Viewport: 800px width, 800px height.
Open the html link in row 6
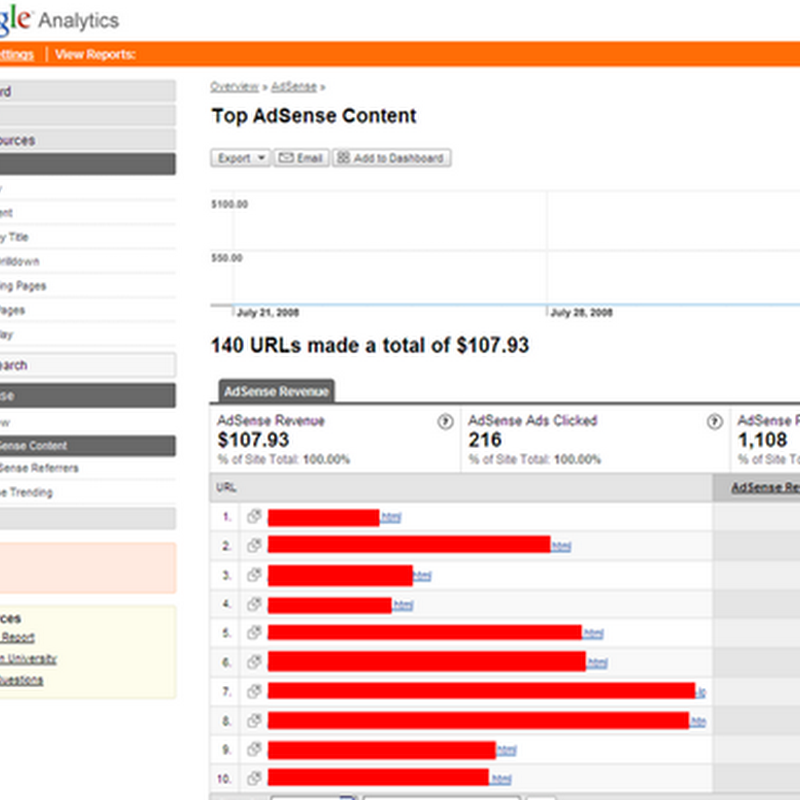click(597, 663)
